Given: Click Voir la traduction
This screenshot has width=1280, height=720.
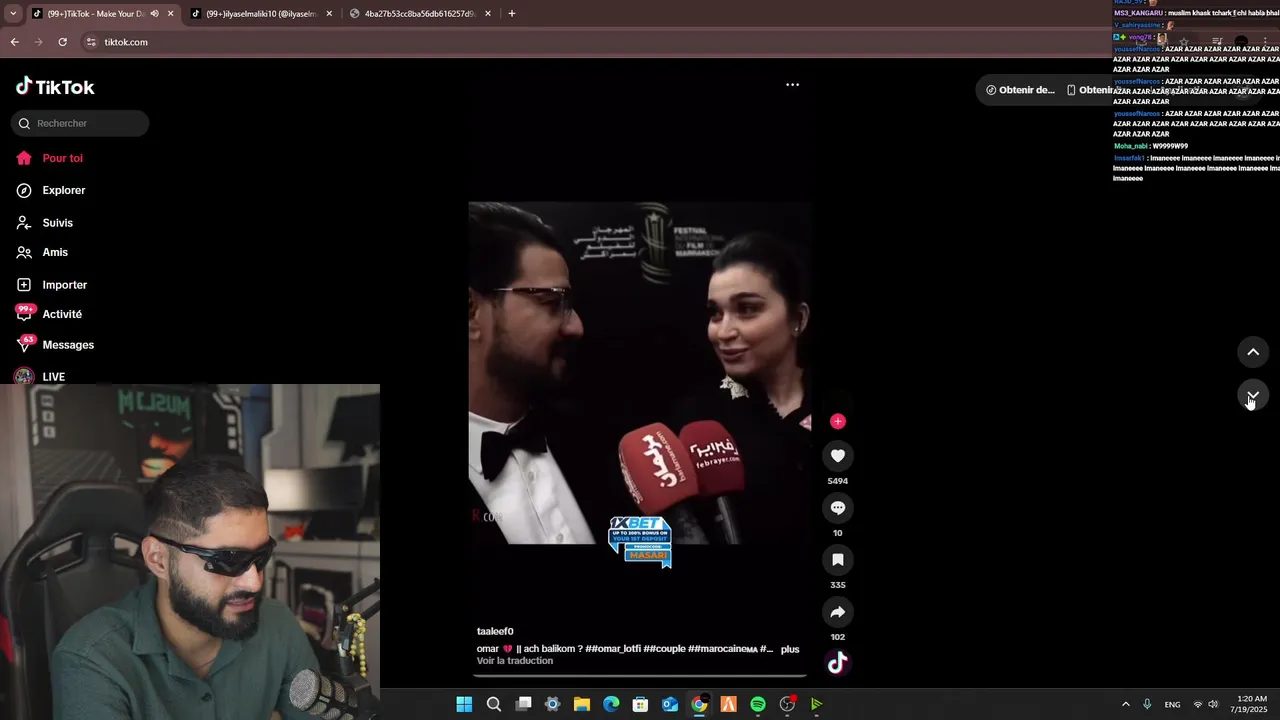Looking at the screenshot, I should pos(515,661).
